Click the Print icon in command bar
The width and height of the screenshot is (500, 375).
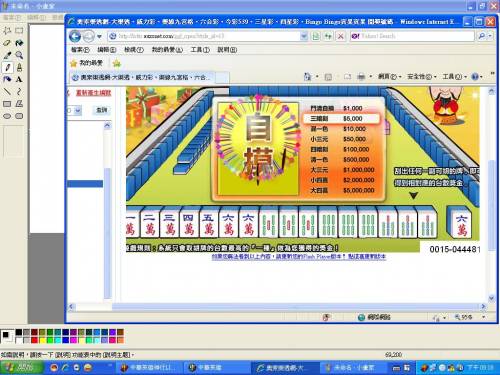361,77
